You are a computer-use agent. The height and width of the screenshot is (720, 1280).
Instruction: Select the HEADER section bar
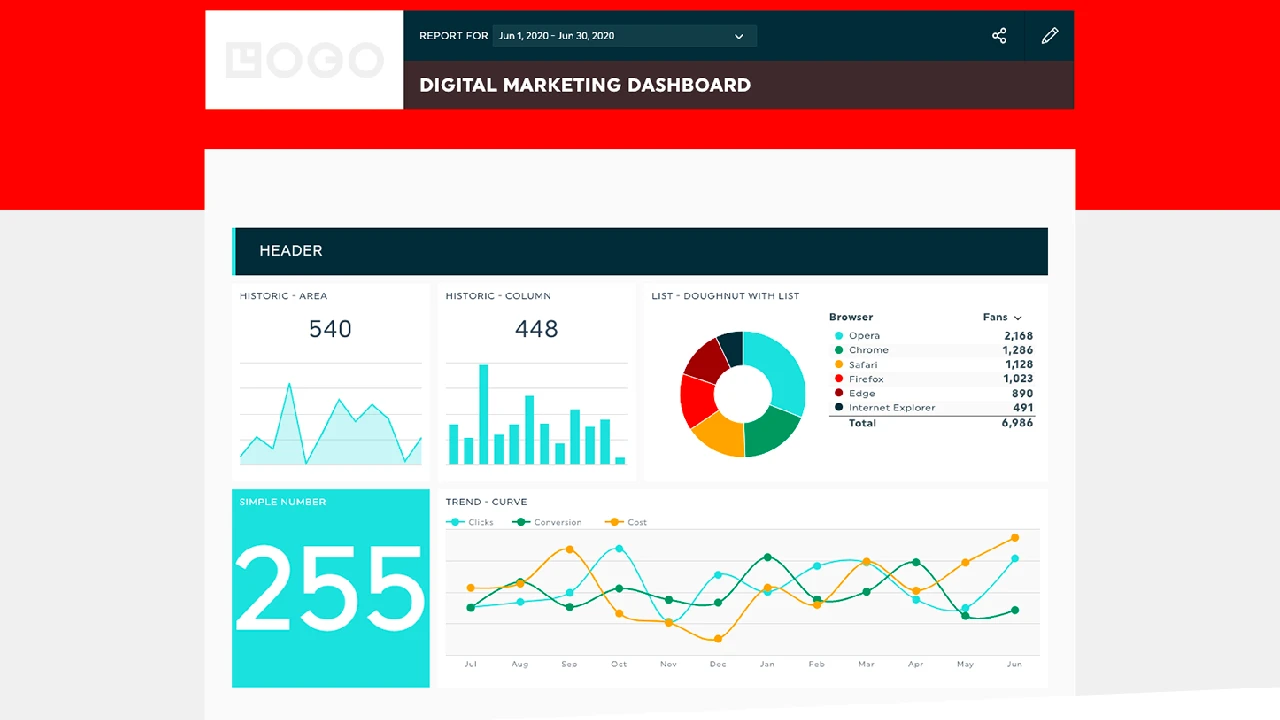point(640,251)
